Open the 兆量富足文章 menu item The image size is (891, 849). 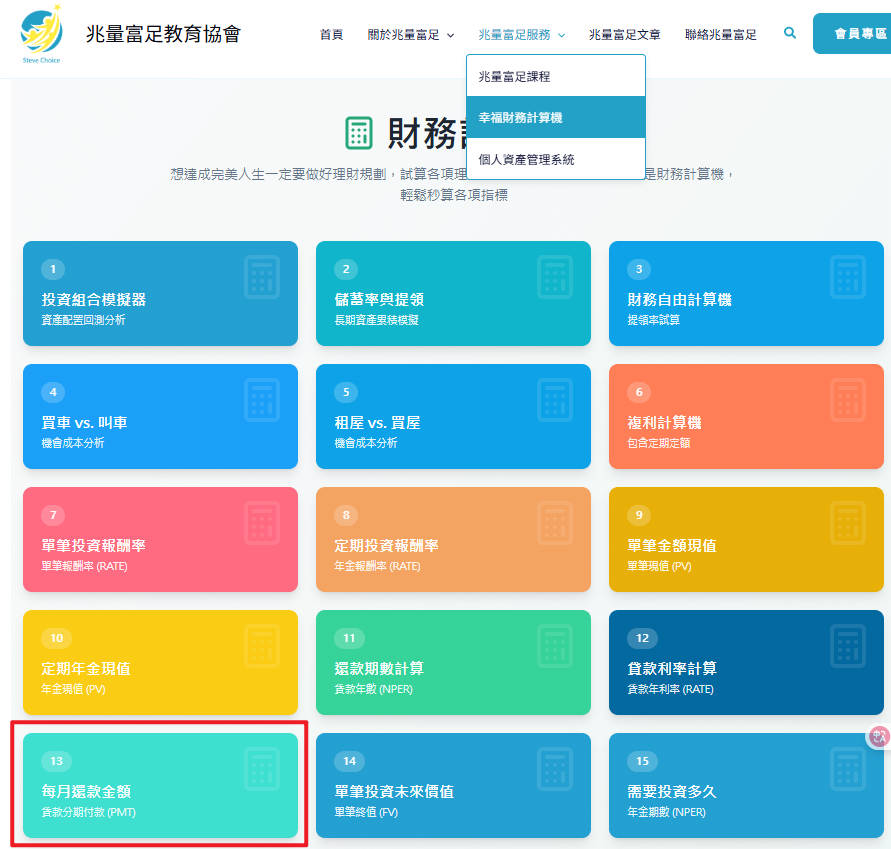tap(626, 33)
